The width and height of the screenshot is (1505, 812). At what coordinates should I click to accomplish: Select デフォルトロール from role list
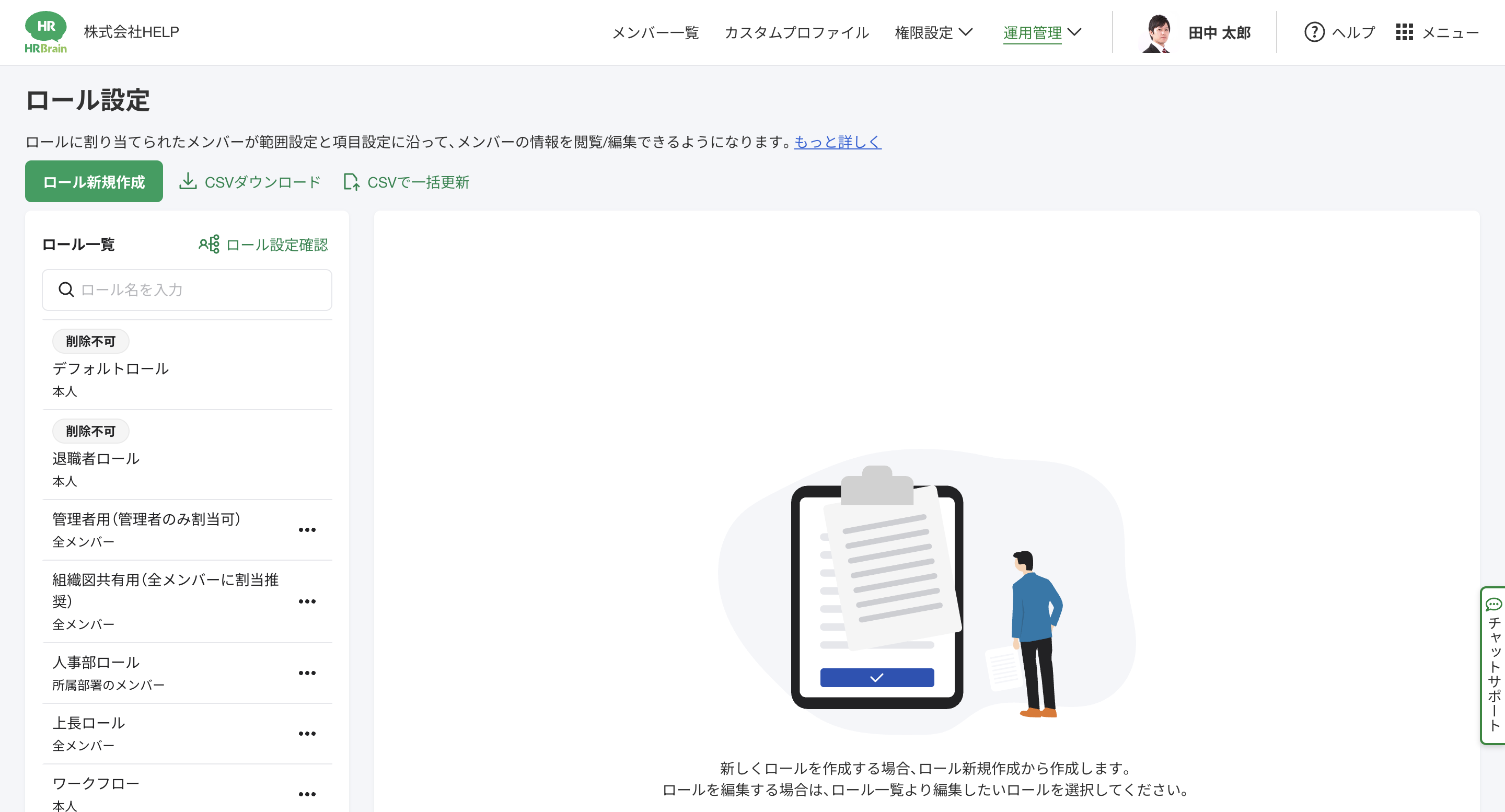(x=111, y=368)
